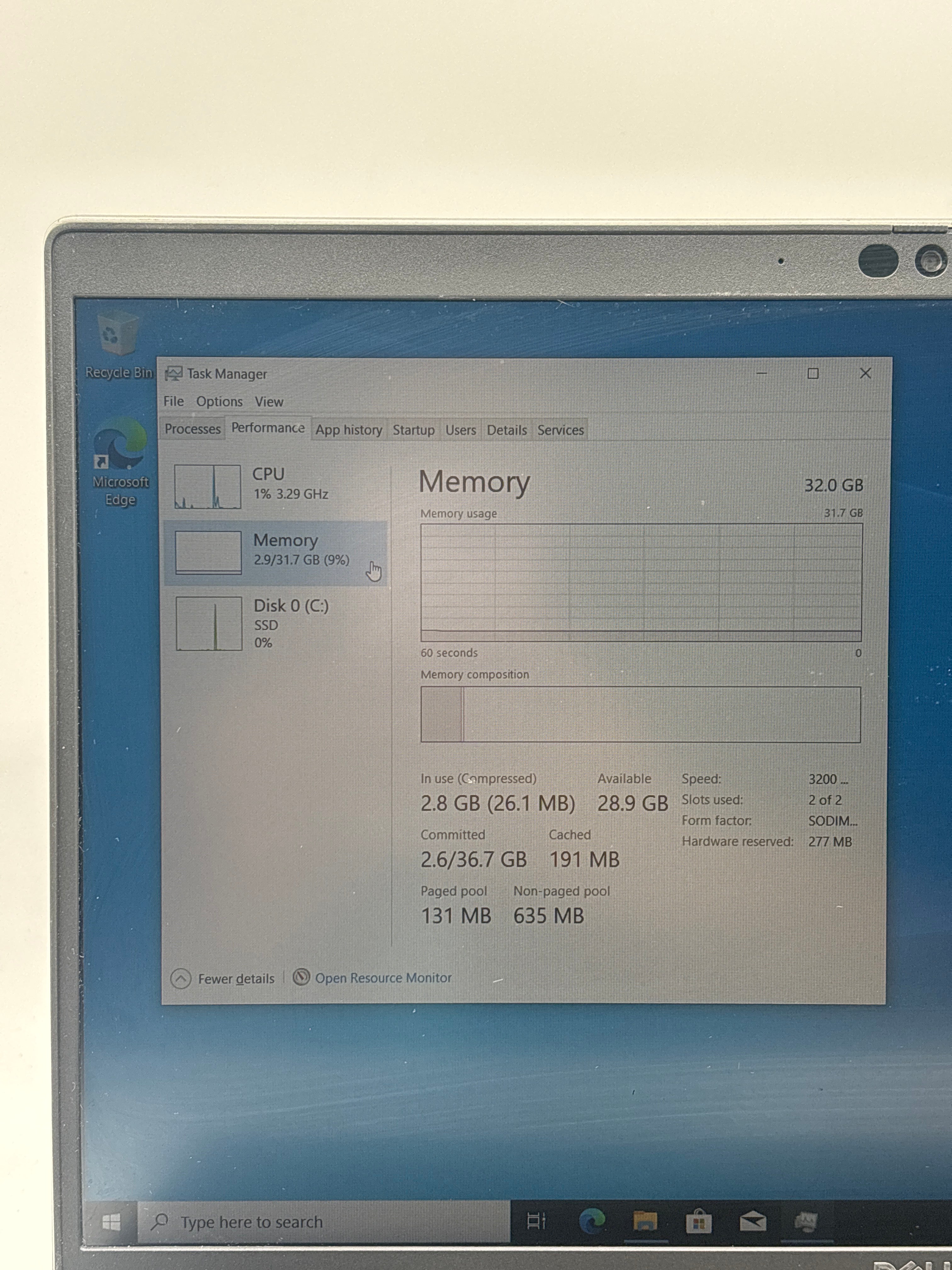Click the Memory composition label

coord(474,675)
